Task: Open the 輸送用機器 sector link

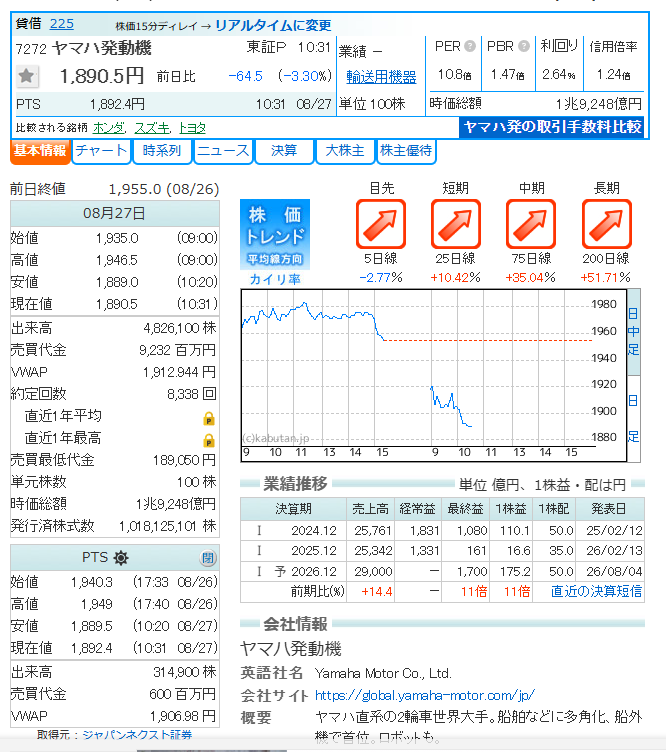Action: (x=381, y=77)
